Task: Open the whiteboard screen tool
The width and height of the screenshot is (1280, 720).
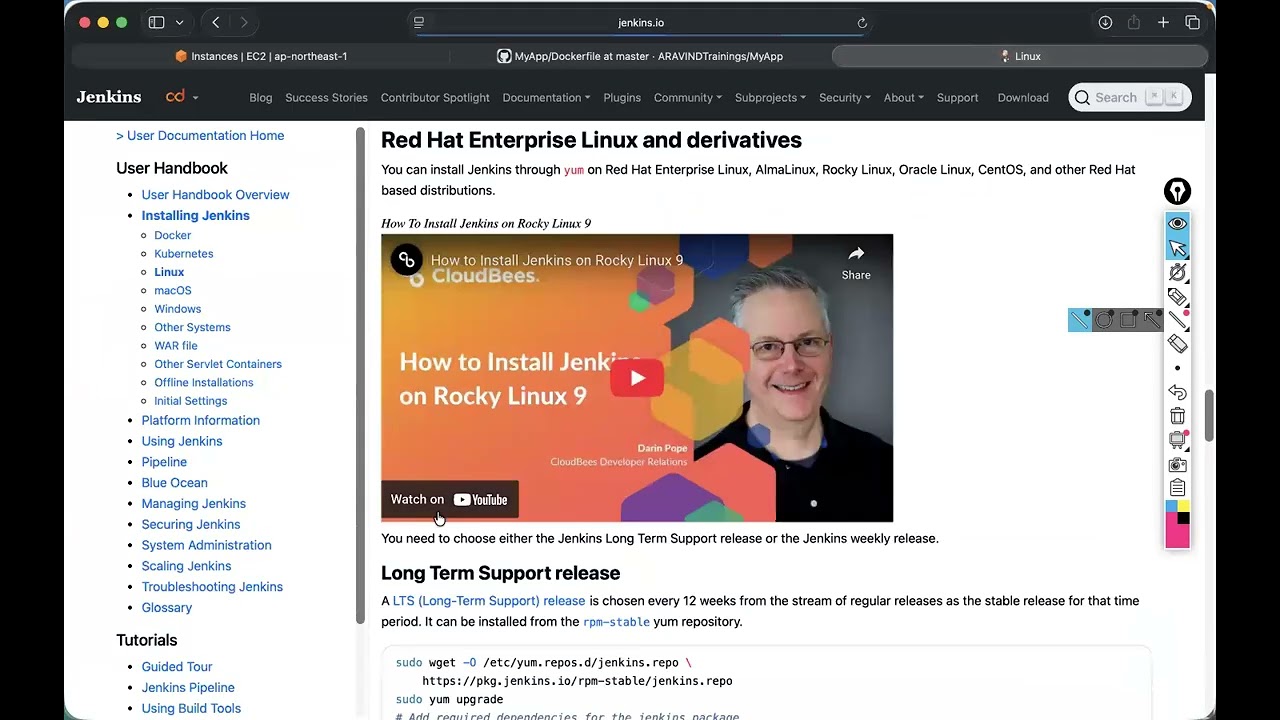Action: click(x=1177, y=440)
